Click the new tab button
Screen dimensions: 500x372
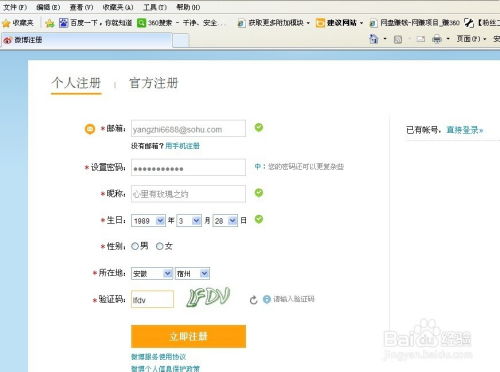click(x=181, y=41)
